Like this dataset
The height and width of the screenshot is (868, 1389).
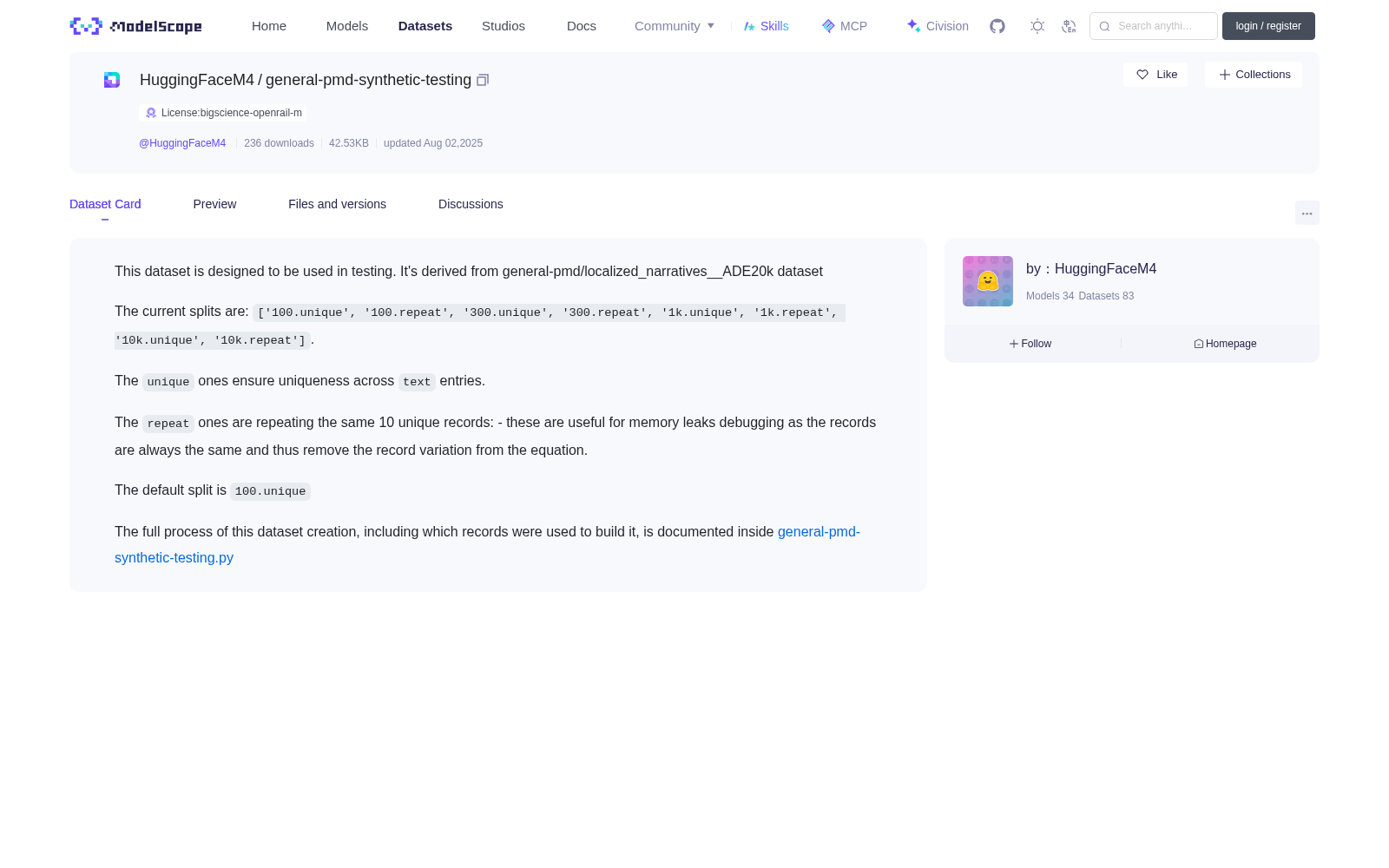point(1155,75)
